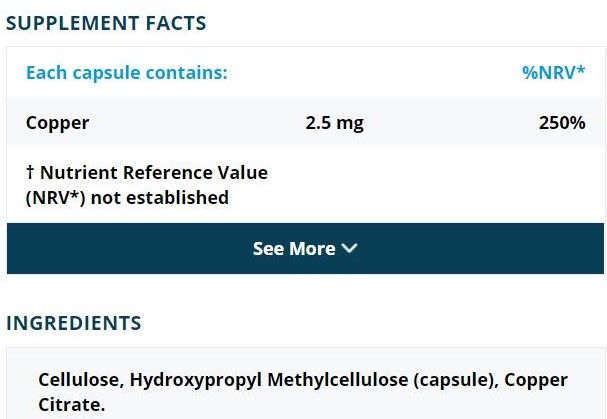
Task: Click the 2.5 mg amount value
Action: (334, 123)
